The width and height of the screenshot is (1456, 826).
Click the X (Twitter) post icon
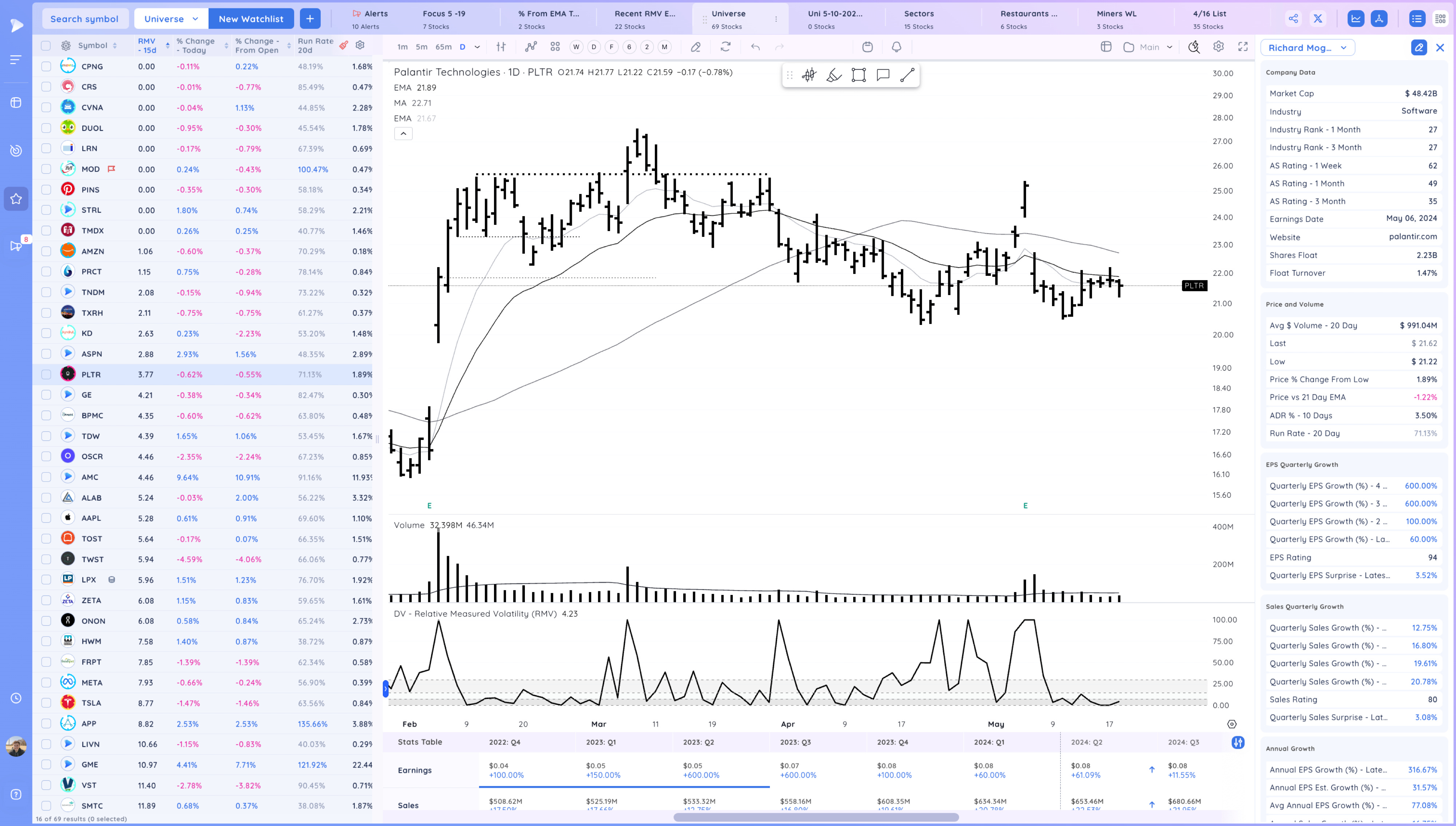click(1318, 19)
